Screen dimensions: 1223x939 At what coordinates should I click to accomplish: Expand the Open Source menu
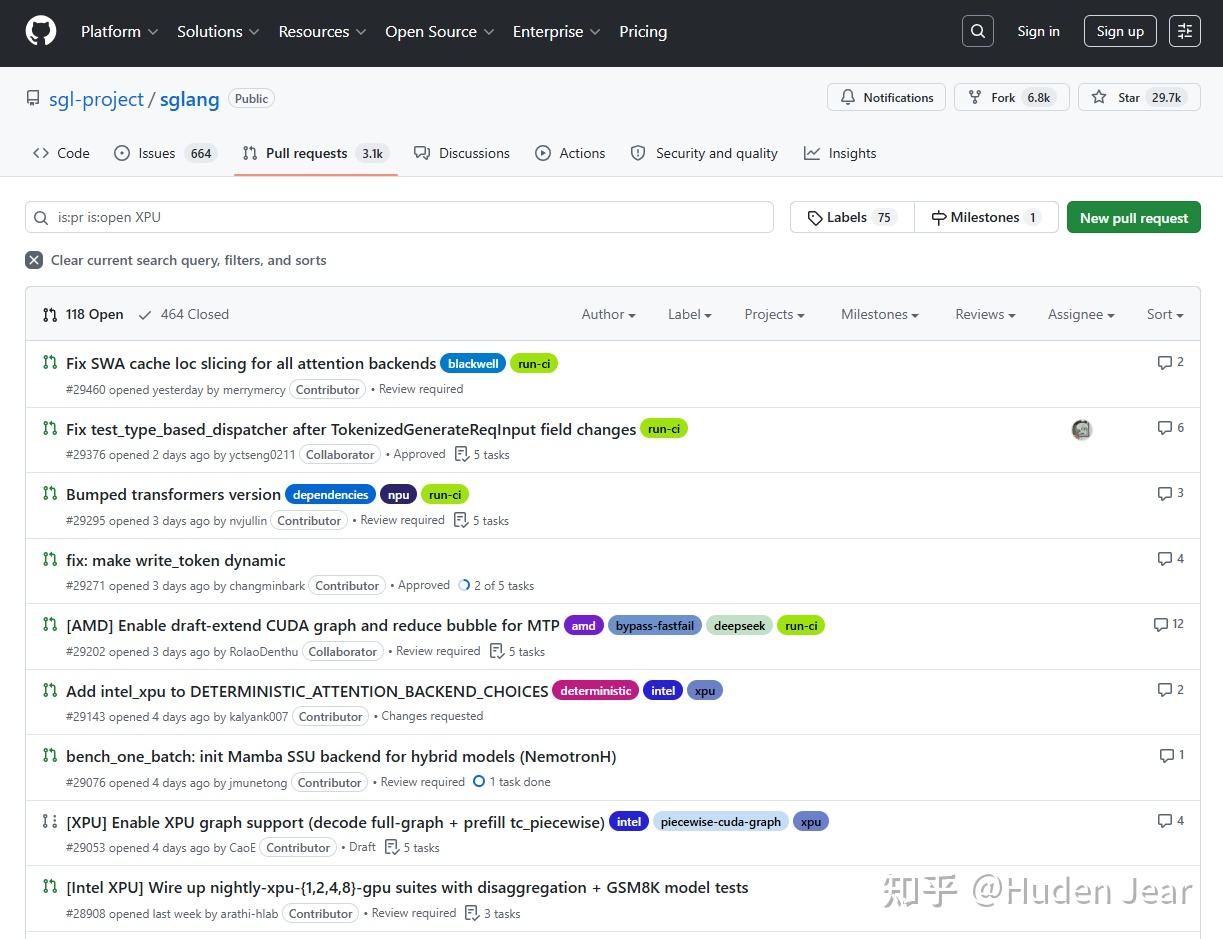tap(440, 31)
